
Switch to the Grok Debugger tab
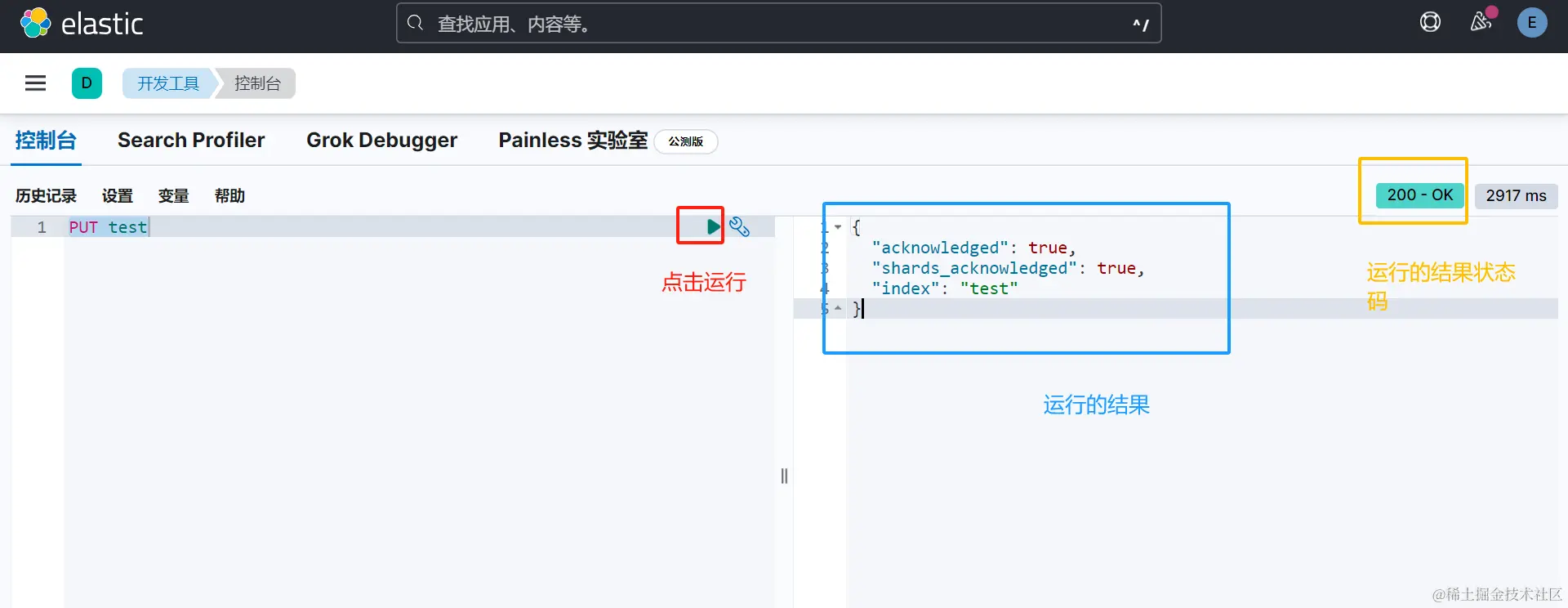pyautogui.click(x=381, y=141)
